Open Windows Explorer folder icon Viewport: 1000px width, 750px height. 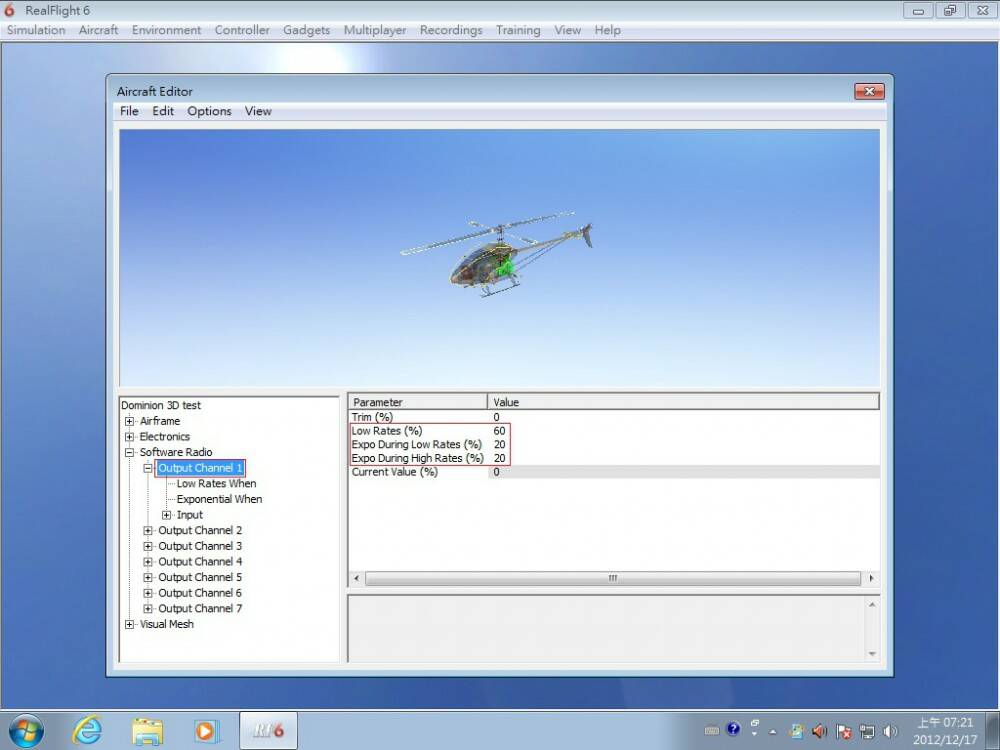pos(147,731)
